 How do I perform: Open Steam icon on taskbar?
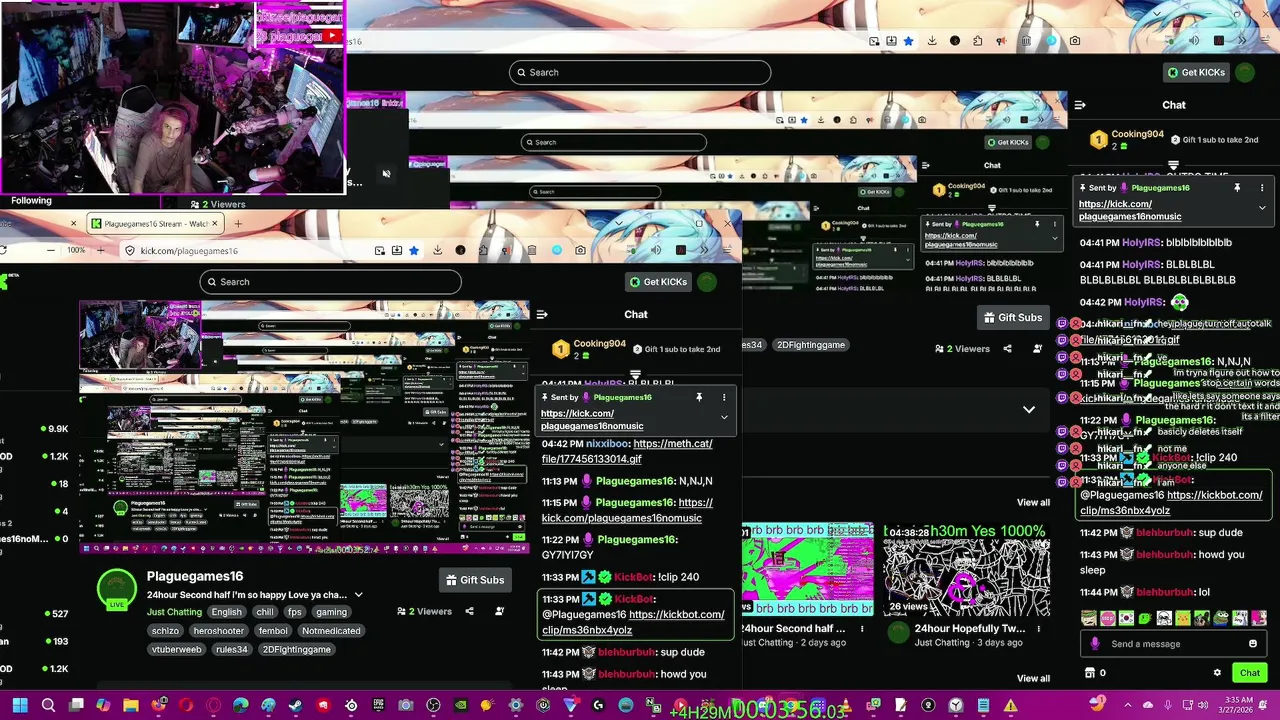coord(296,706)
